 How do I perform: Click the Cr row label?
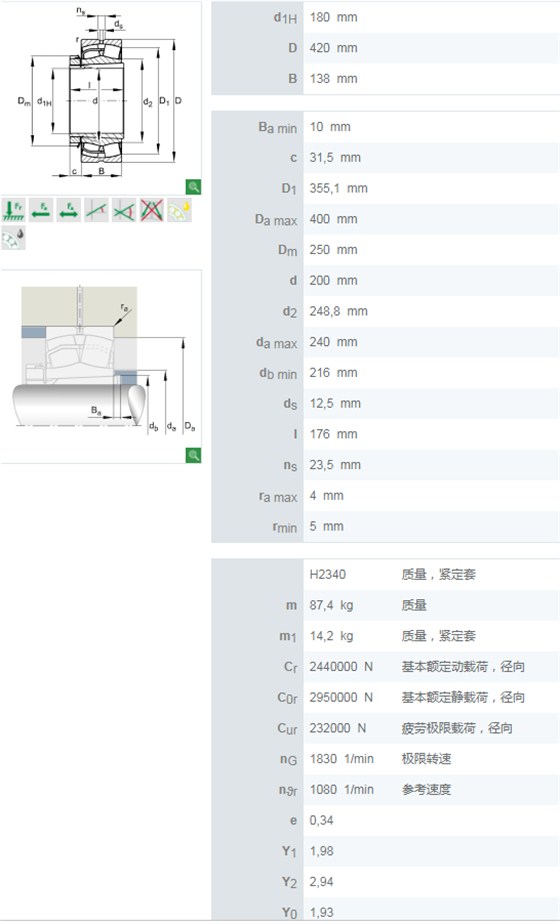pos(291,667)
